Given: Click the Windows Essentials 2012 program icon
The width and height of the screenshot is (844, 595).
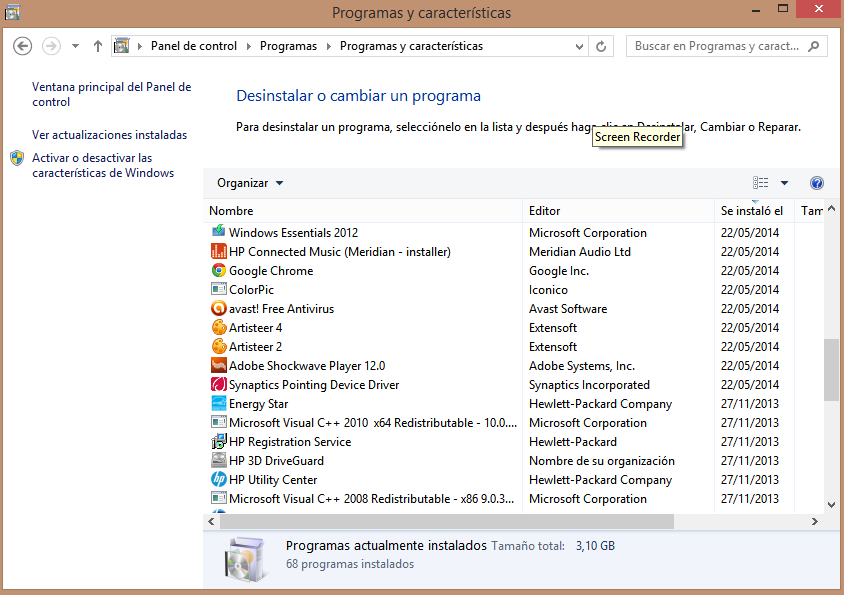Looking at the screenshot, I should [219, 232].
